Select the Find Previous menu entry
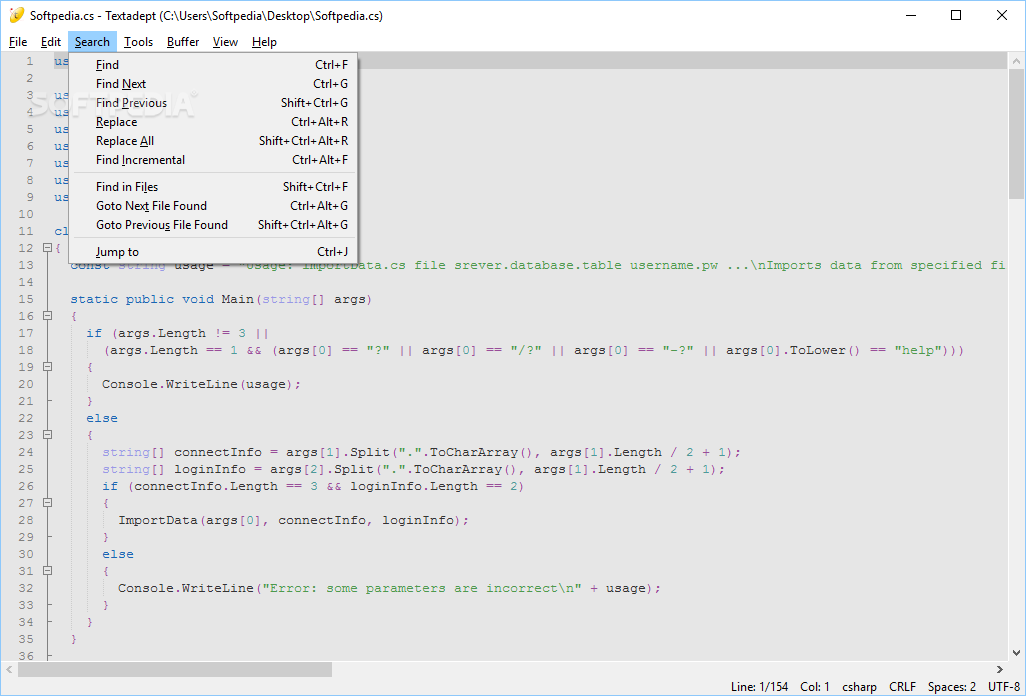The width and height of the screenshot is (1026, 696). pyautogui.click(x=213, y=103)
